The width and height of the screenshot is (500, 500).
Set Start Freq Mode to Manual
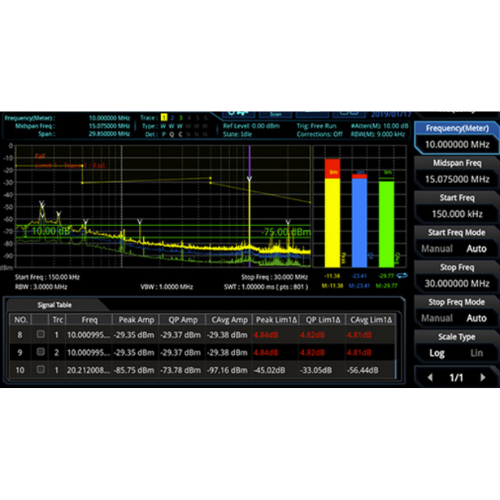pos(437,249)
